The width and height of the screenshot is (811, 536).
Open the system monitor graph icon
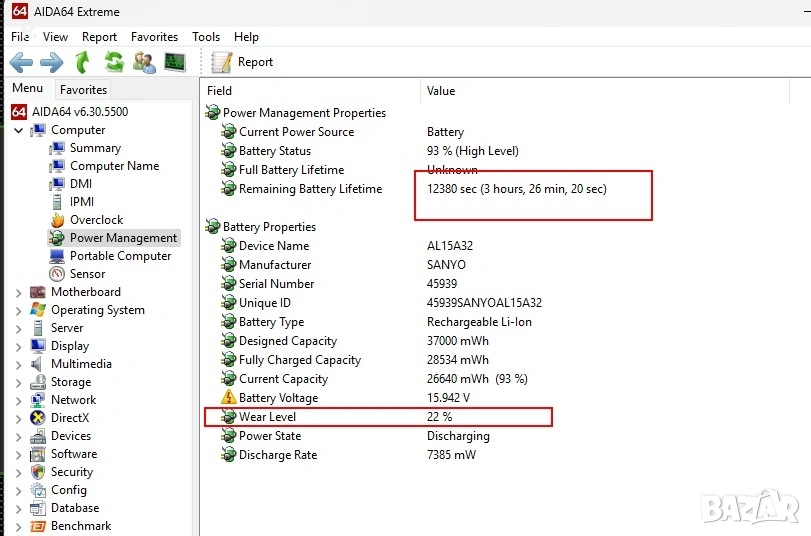pyautogui.click(x=175, y=62)
